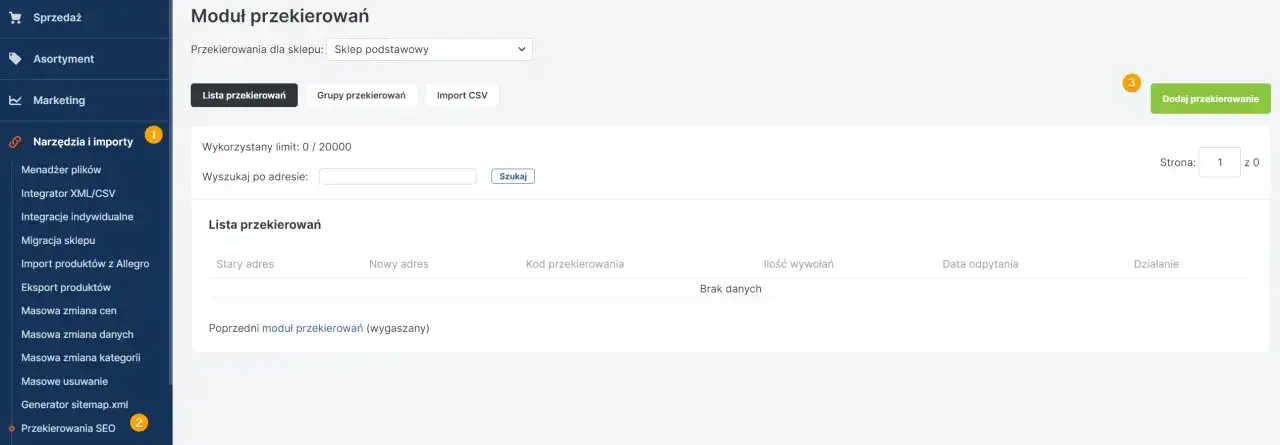Select the Import CSV tab
This screenshot has height=445, width=1280.
pos(462,95)
